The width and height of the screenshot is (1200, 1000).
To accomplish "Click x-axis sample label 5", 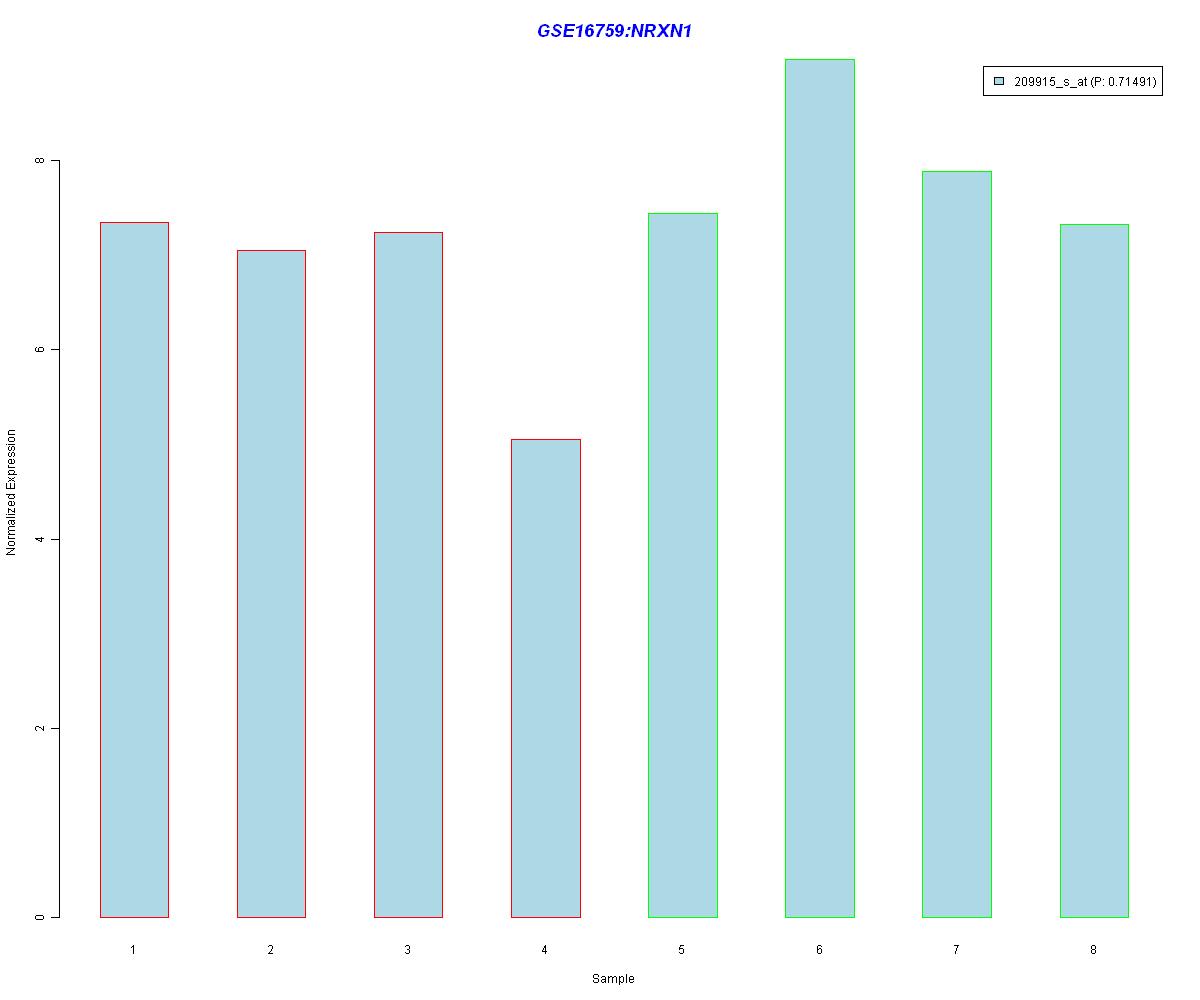I will pos(681,949).
